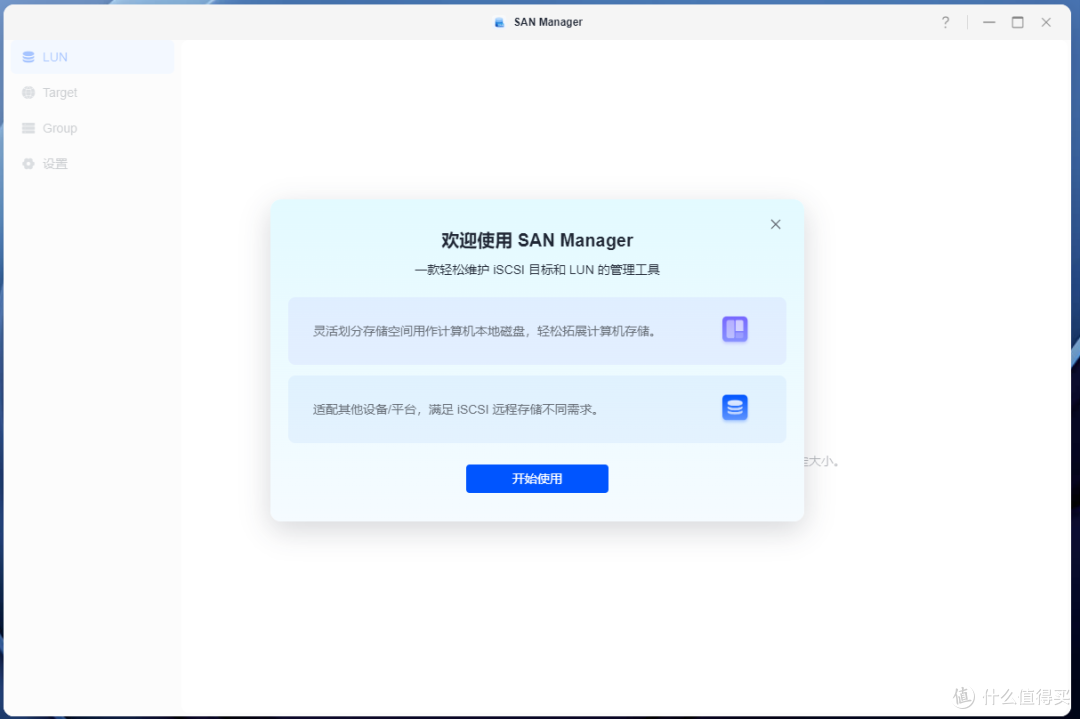This screenshot has width=1080, height=719.
Task: Click the 欢迎使用 SAN Manager heading
Action: [537, 240]
